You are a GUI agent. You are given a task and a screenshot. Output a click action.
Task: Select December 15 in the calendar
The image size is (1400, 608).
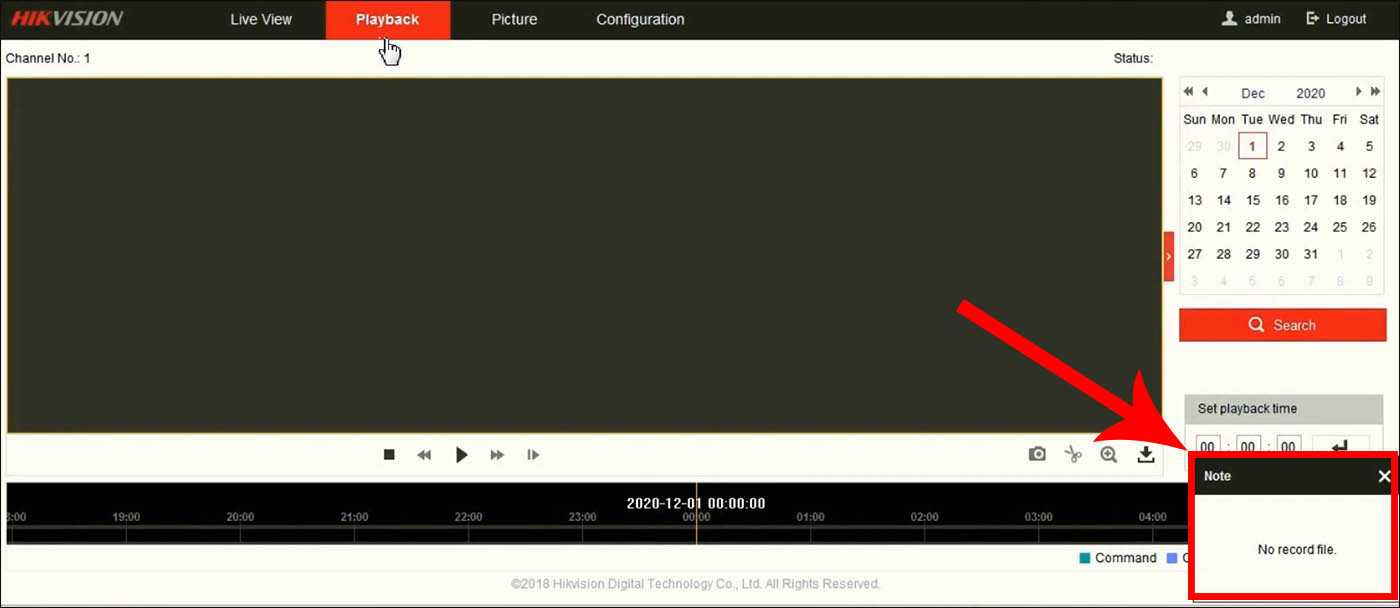(x=1252, y=200)
